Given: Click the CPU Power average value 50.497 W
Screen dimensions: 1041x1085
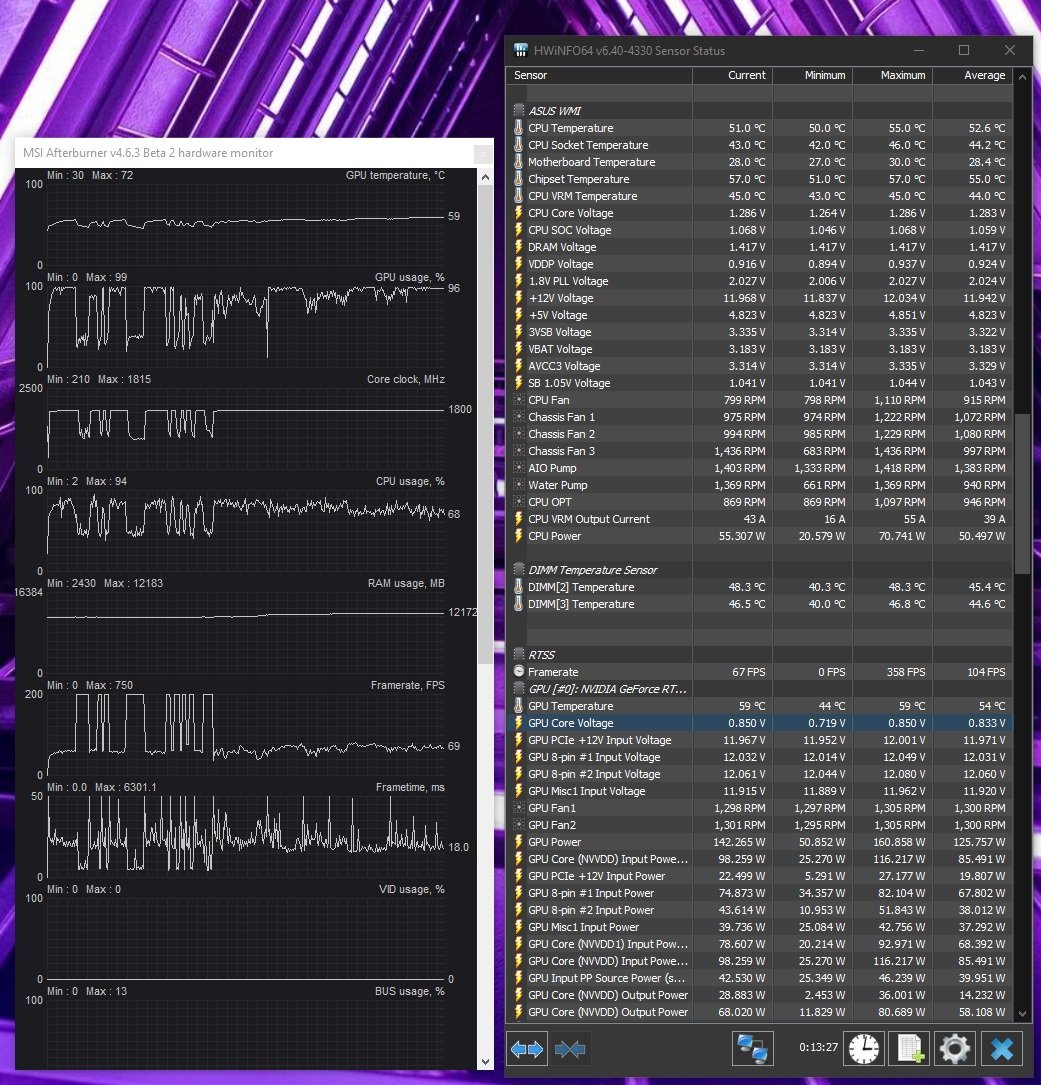Looking at the screenshot, I should pos(981,536).
